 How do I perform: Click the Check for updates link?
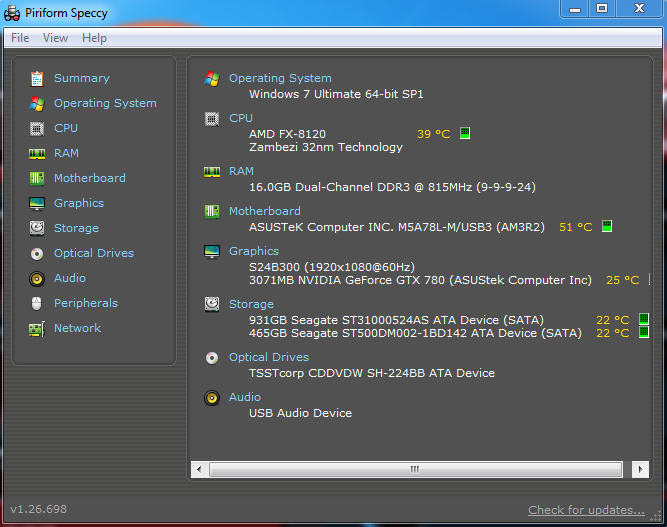click(x=586, y=510)
